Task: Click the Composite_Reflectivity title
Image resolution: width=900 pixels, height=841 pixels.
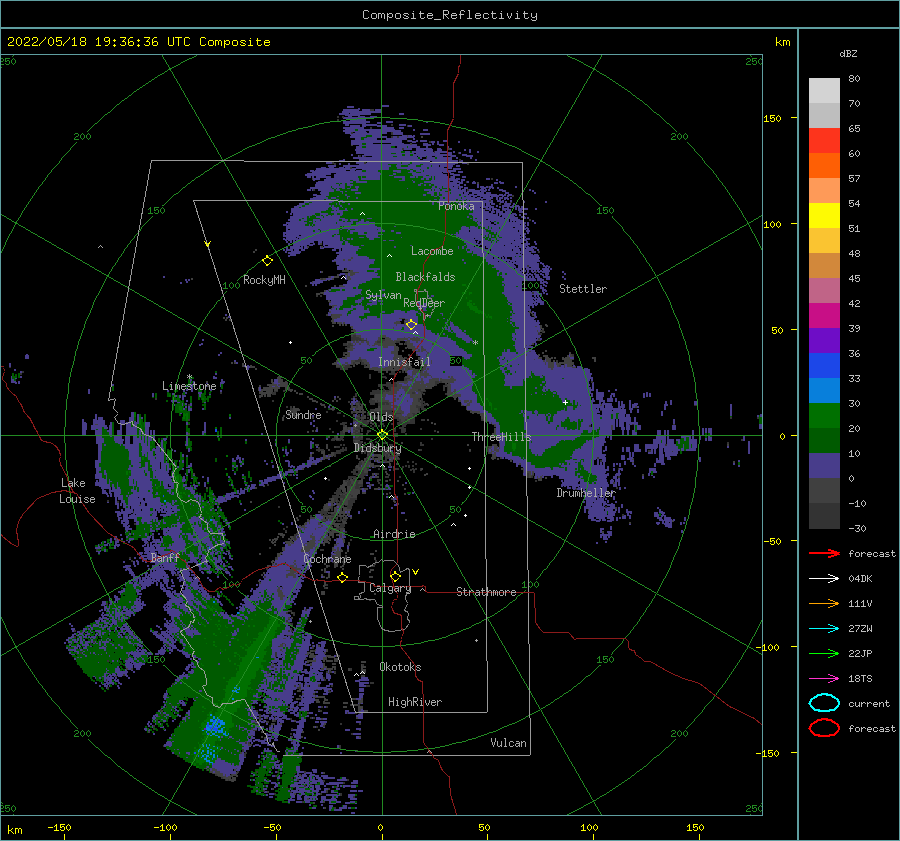Action: point(450,15)
